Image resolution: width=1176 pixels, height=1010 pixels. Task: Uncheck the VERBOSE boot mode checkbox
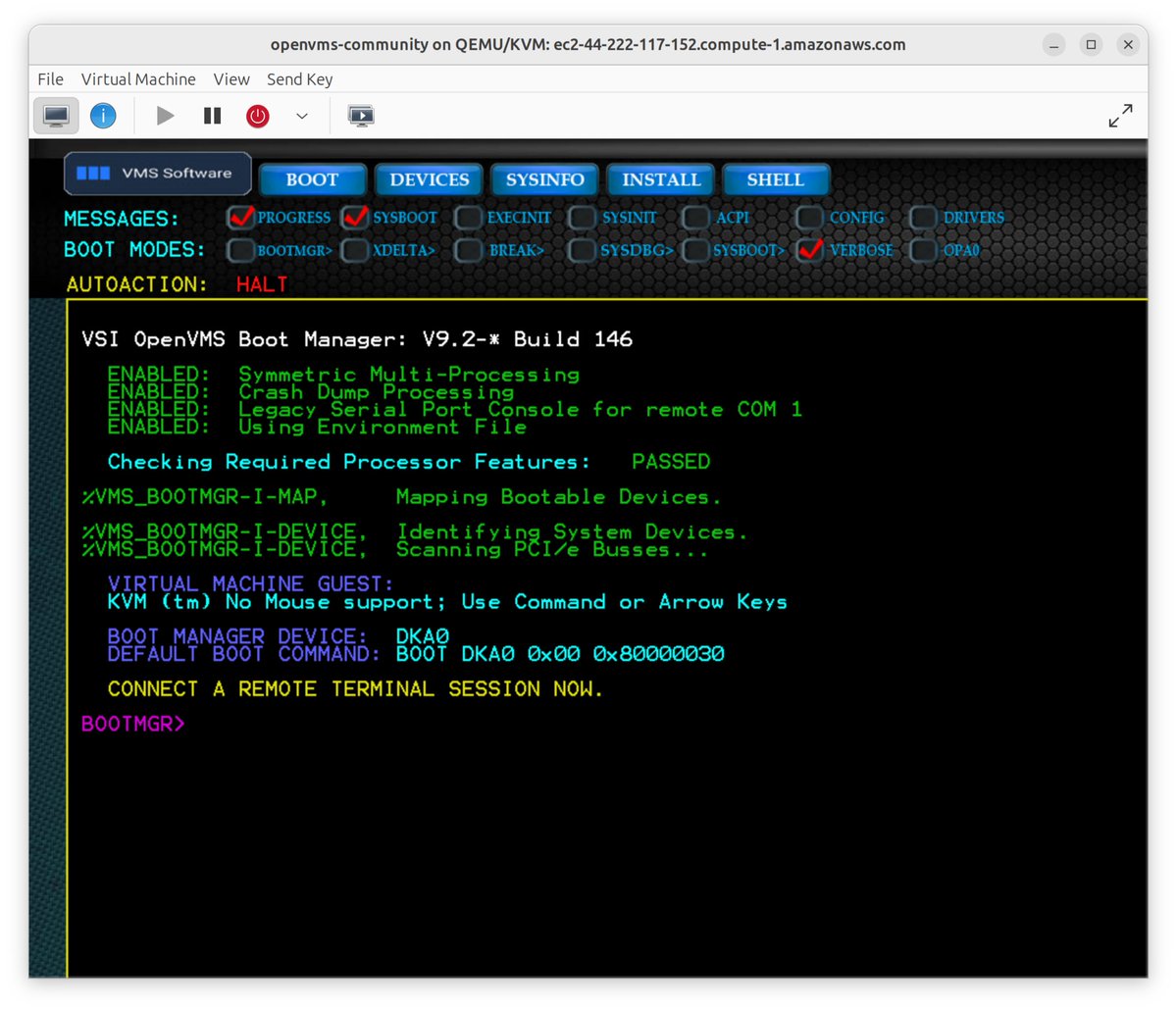(x=810, y=250)
